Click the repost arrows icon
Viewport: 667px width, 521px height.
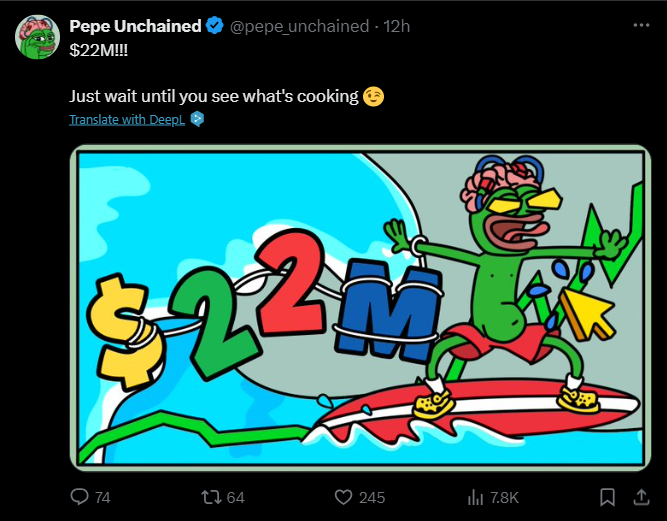click(x=211, y=497)
